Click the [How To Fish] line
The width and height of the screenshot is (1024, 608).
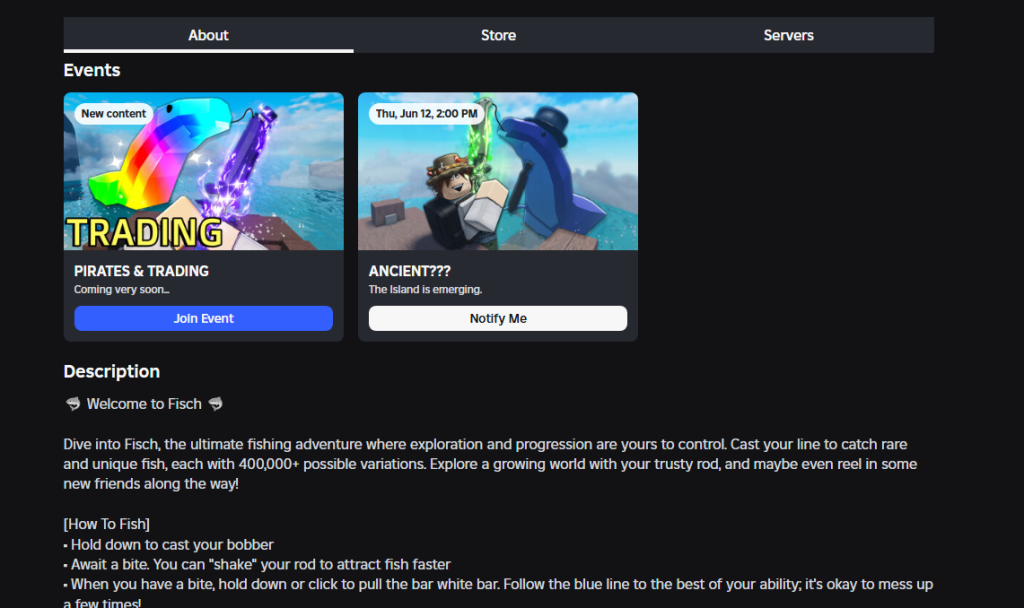click(106, 524)
